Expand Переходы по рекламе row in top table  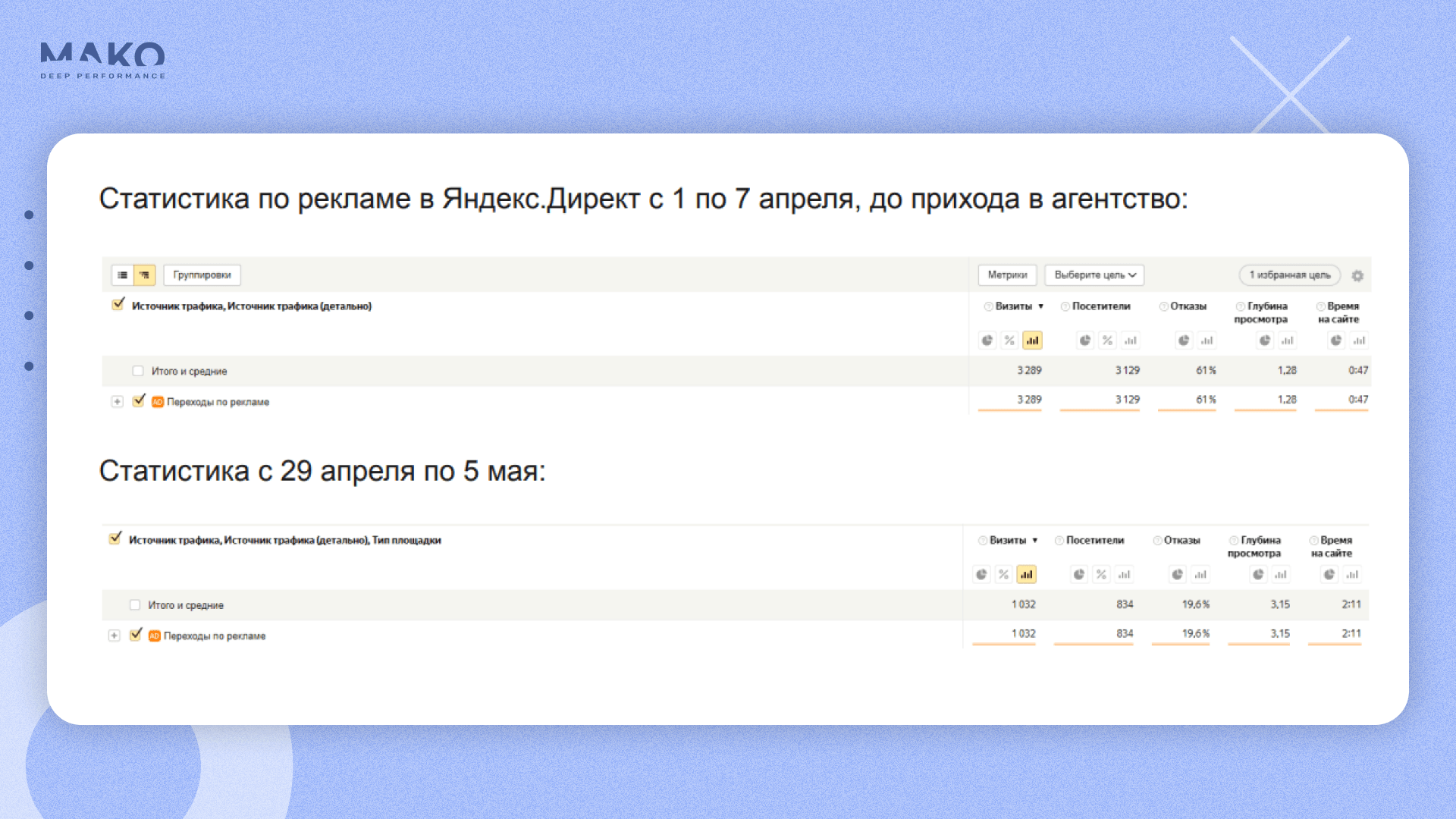click(117, 402)
